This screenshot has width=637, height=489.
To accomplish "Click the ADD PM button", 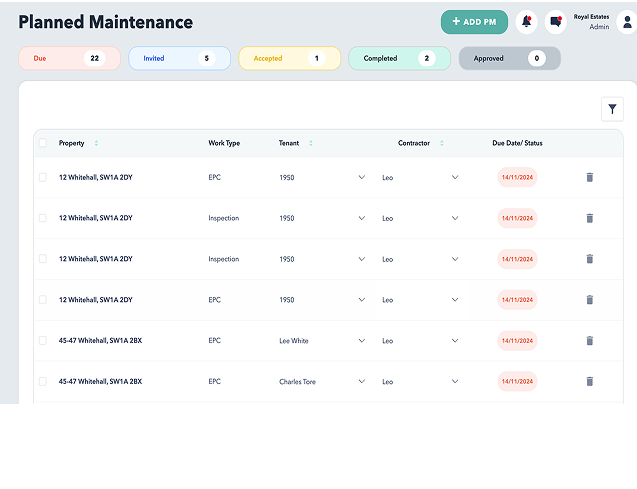I will [x=474, y=22].
